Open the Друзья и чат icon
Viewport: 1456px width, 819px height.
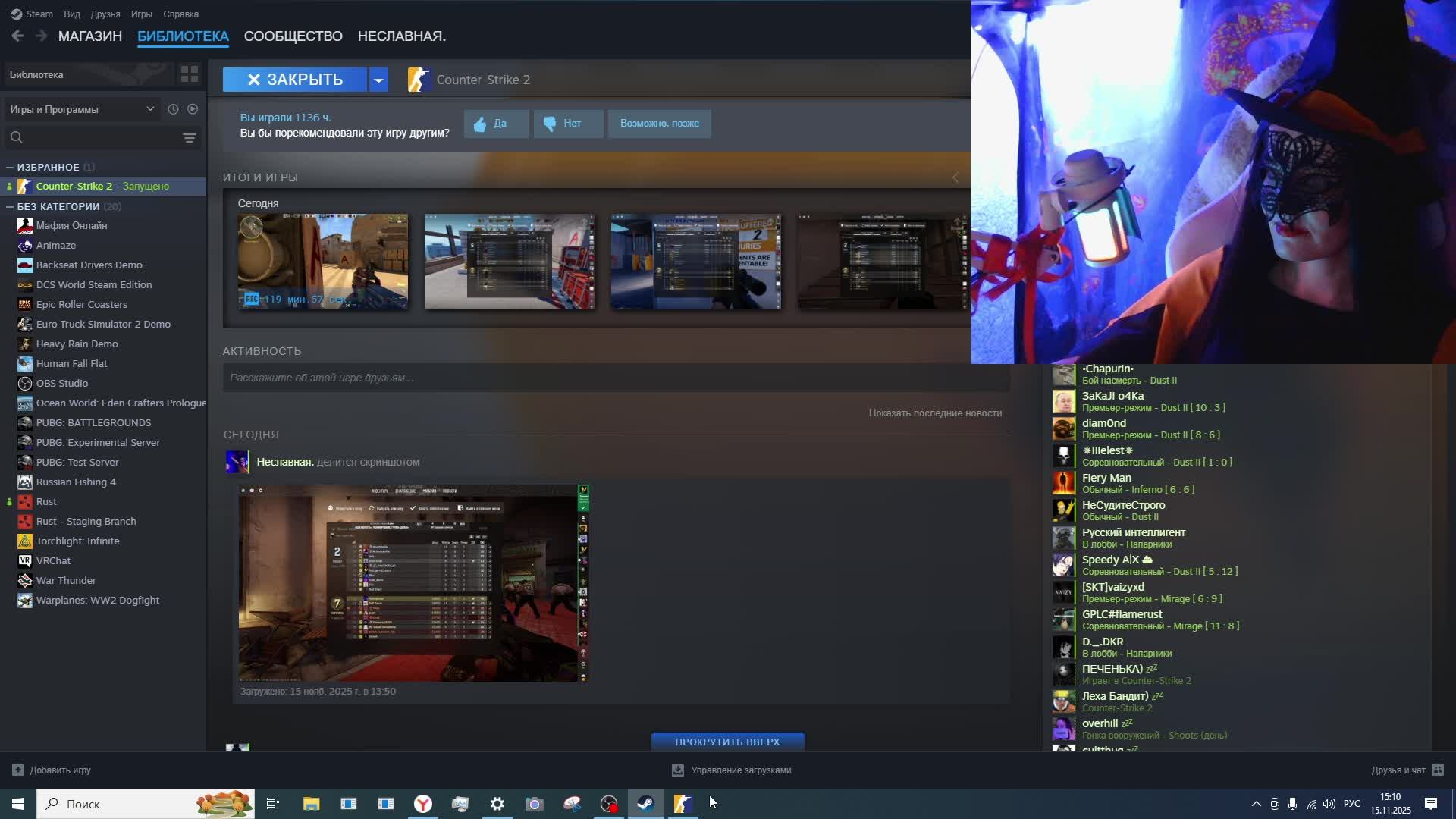click(1437, 770)
